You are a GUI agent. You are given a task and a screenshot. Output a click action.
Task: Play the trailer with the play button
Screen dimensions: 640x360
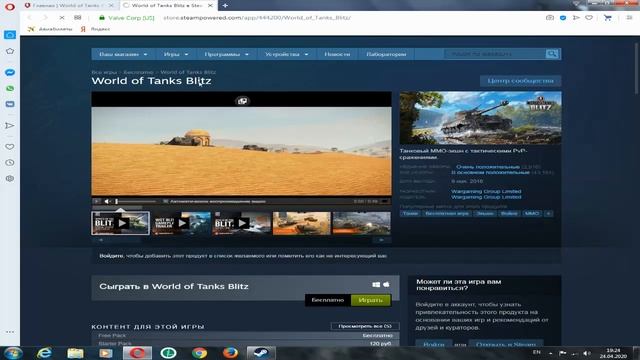[x=97, y=201]
